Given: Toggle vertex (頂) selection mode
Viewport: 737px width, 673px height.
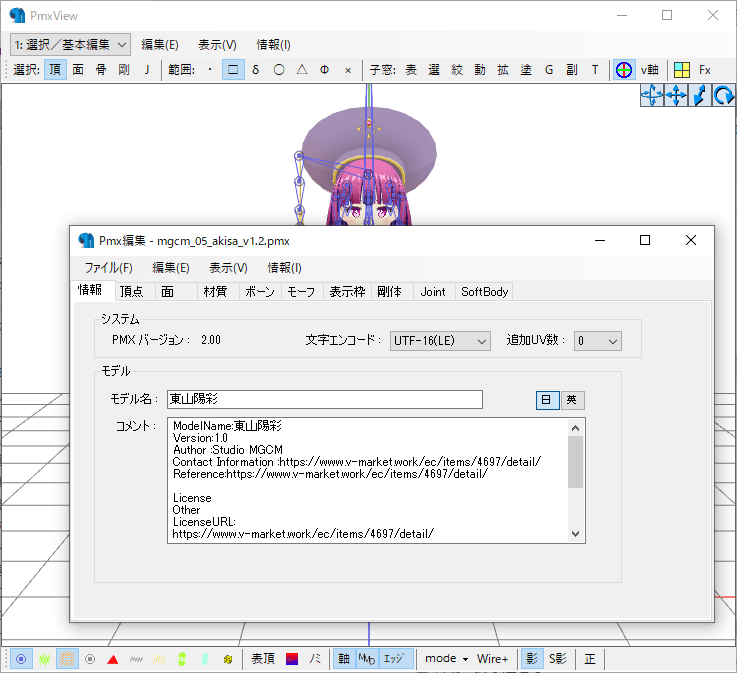Looking at the screenshot, I should coord(55,70).
